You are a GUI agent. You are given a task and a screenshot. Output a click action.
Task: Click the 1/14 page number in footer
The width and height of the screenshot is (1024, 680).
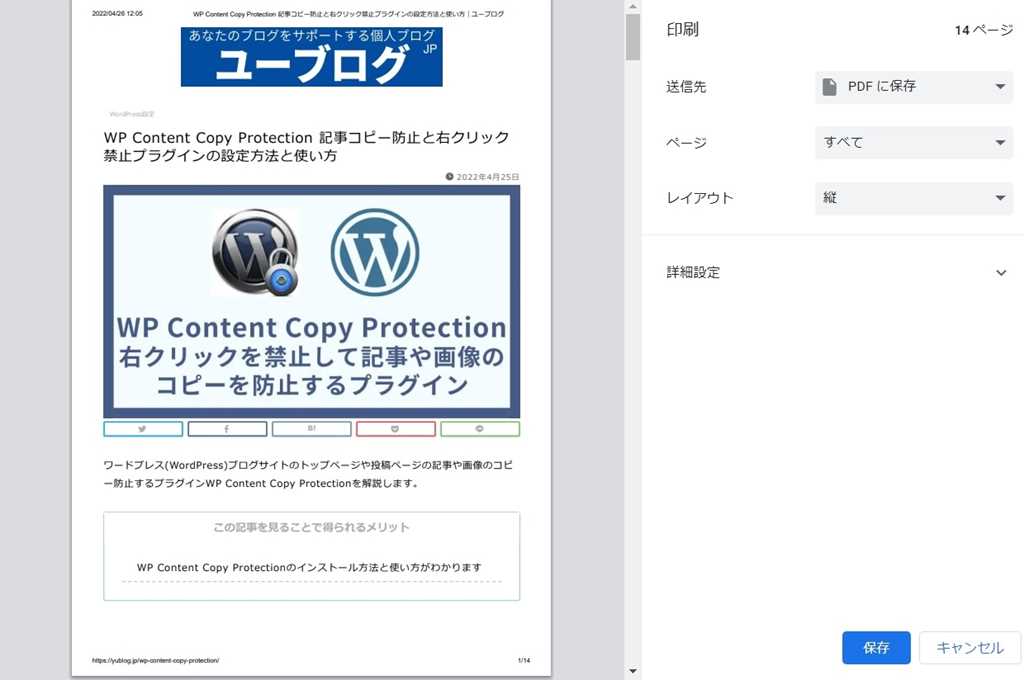524,660
